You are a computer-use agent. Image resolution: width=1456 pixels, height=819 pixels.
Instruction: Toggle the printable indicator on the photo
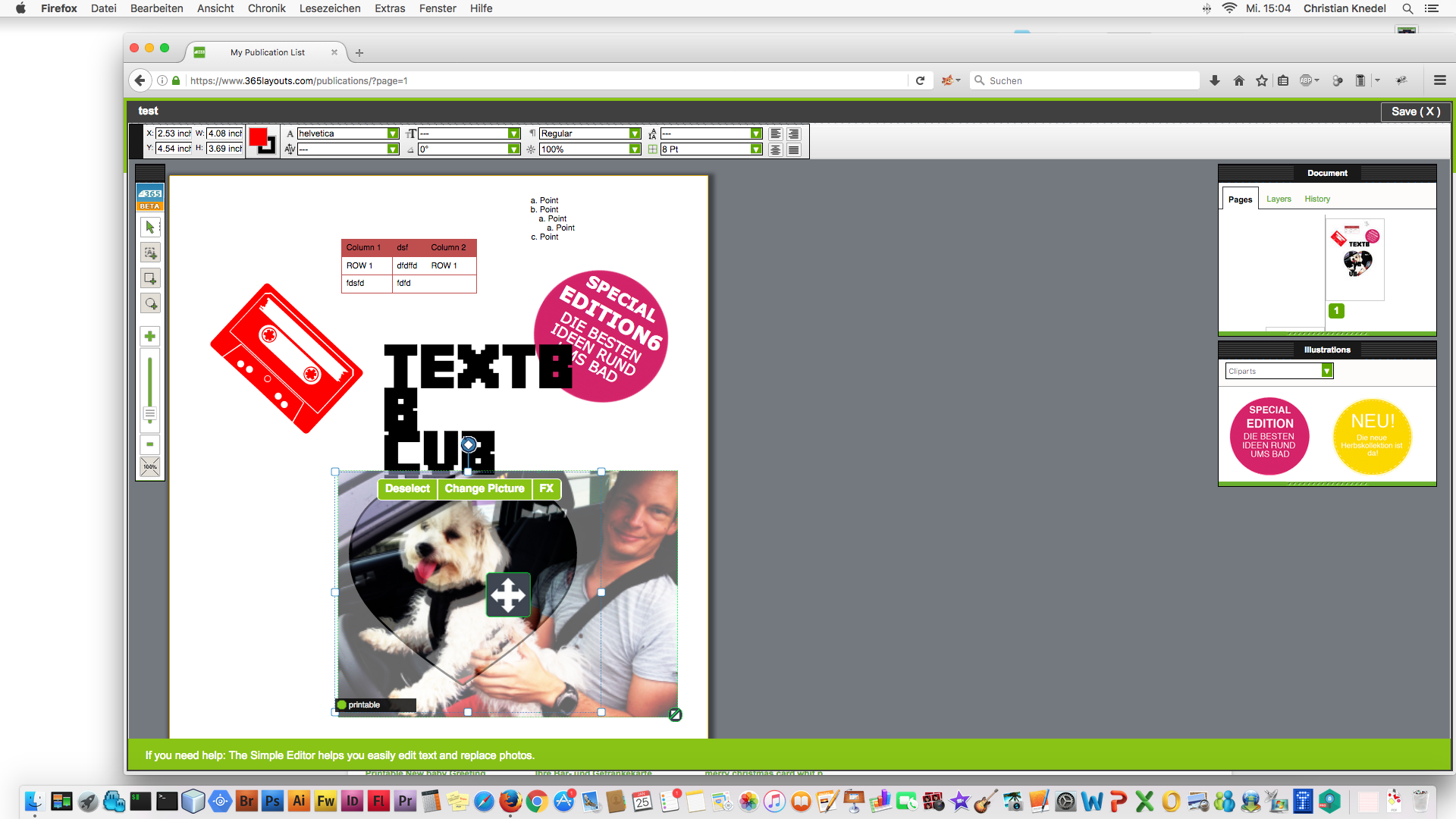(343, 704)
